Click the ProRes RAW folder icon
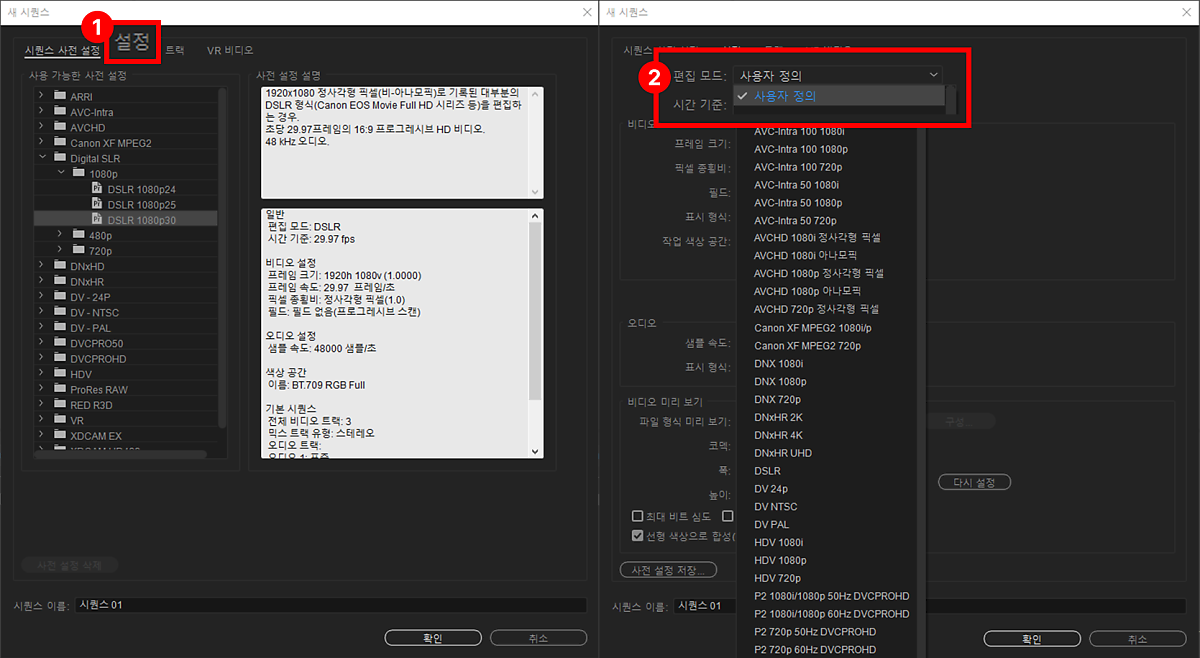1200x658 pixels. (x=58, y=390)
